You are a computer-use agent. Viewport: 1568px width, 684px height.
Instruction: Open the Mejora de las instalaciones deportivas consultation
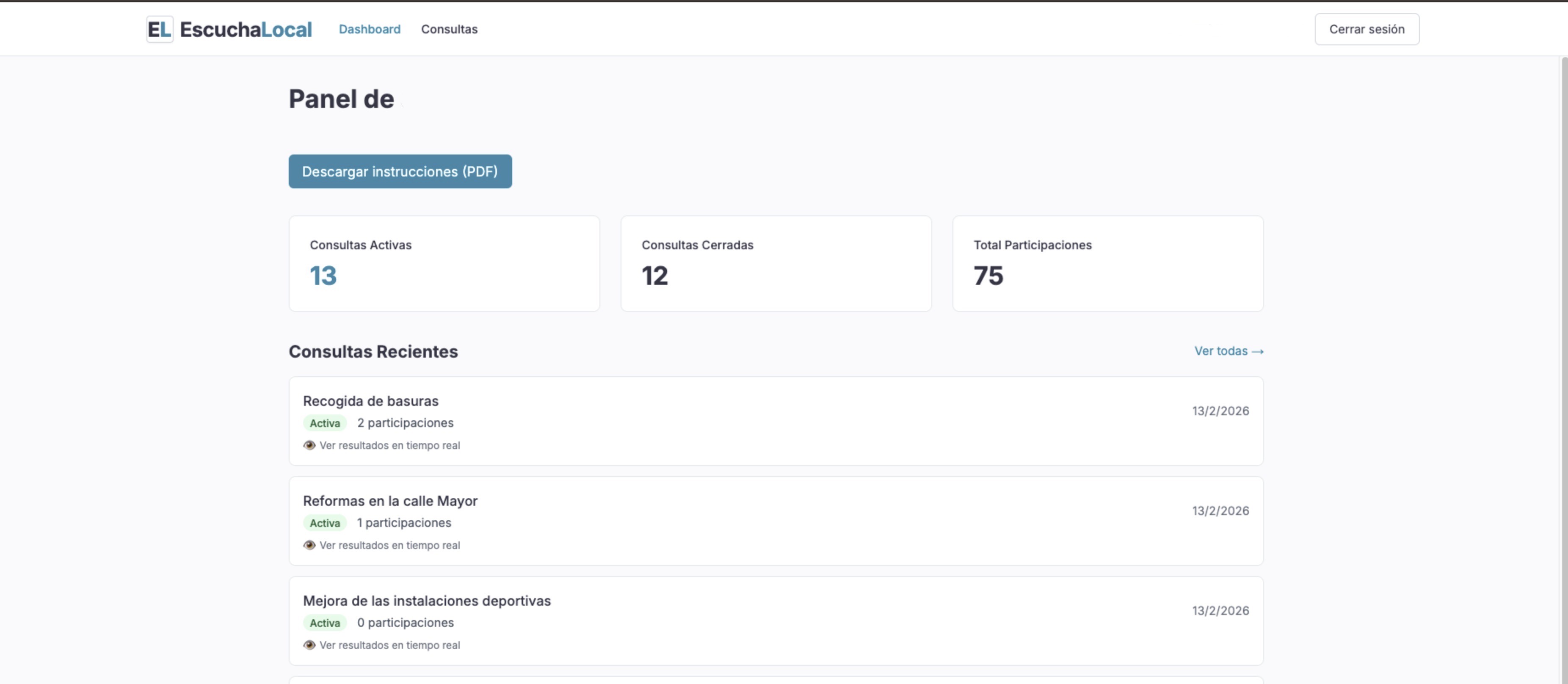point(427,600)
